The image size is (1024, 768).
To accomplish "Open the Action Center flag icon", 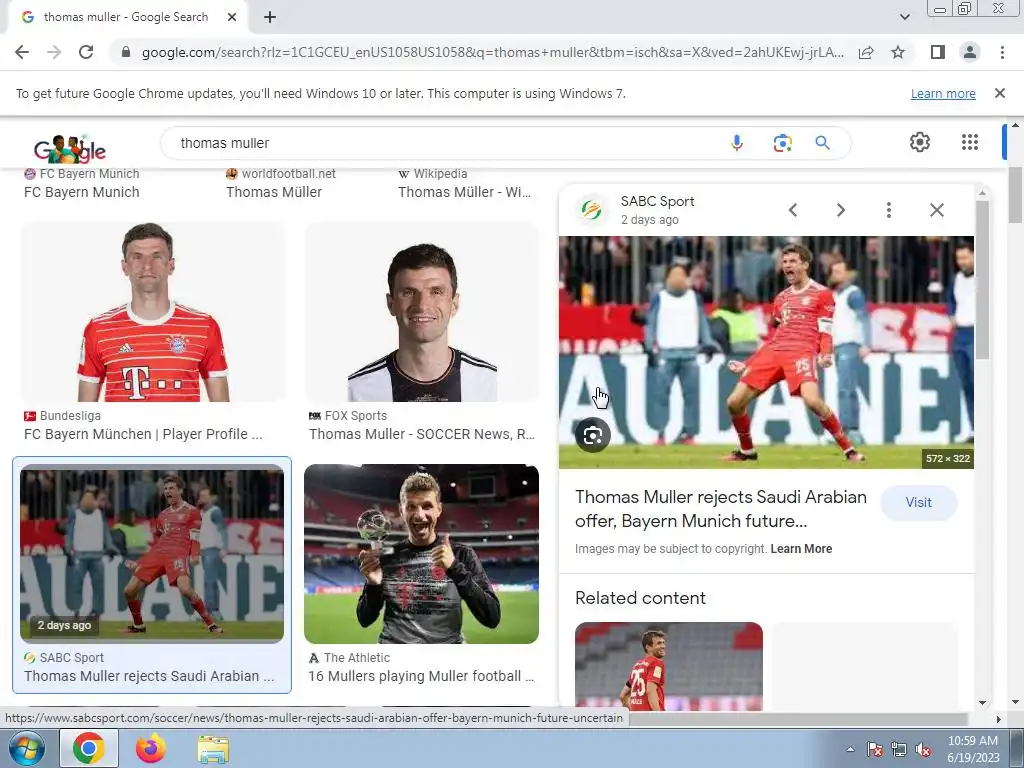I will [874, 750].
